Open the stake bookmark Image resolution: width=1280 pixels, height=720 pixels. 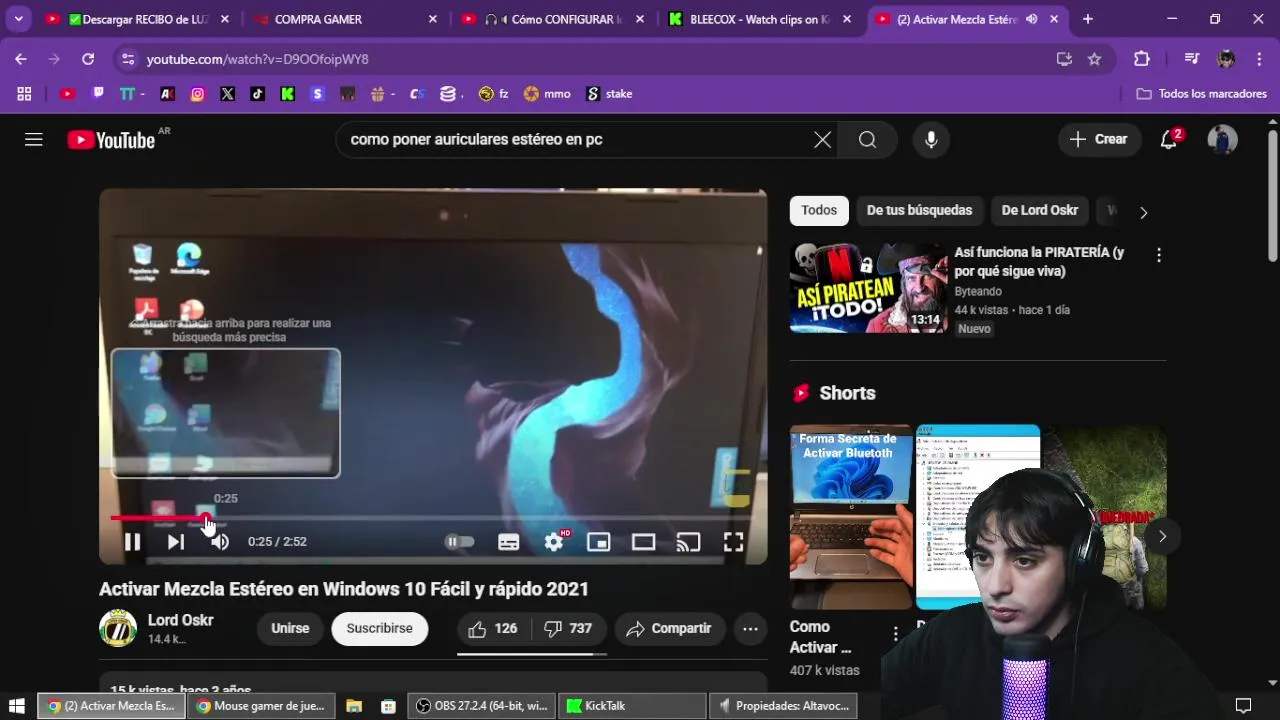coord(609,94)
